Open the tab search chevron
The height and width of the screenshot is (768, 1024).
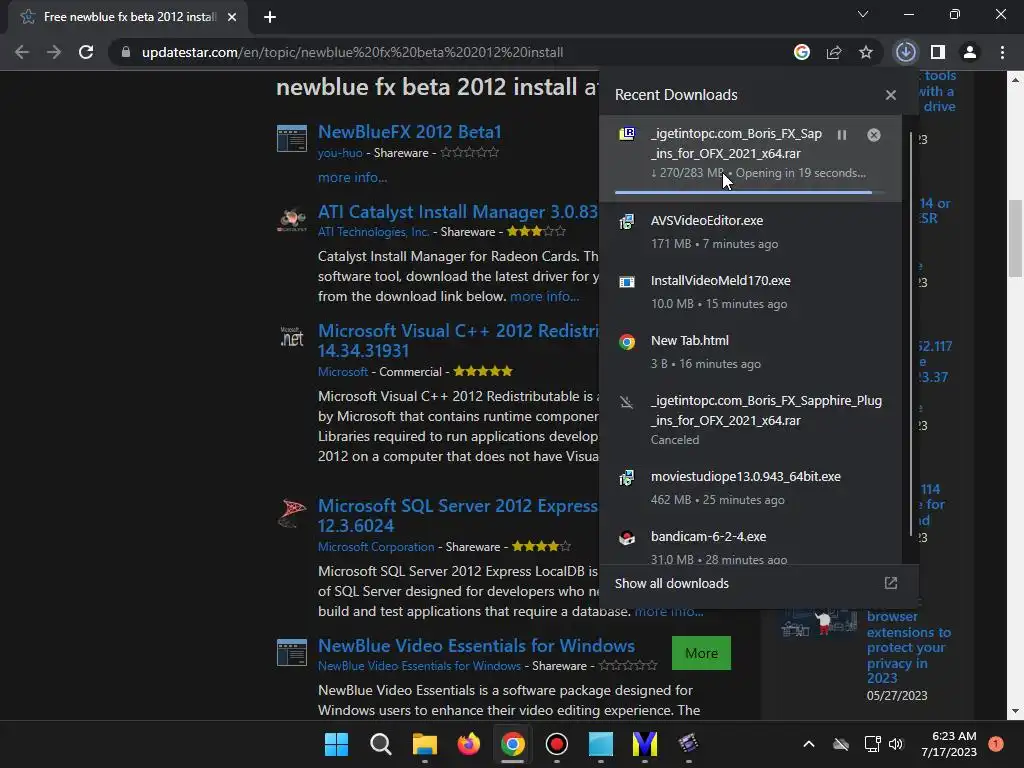[863, 14]
